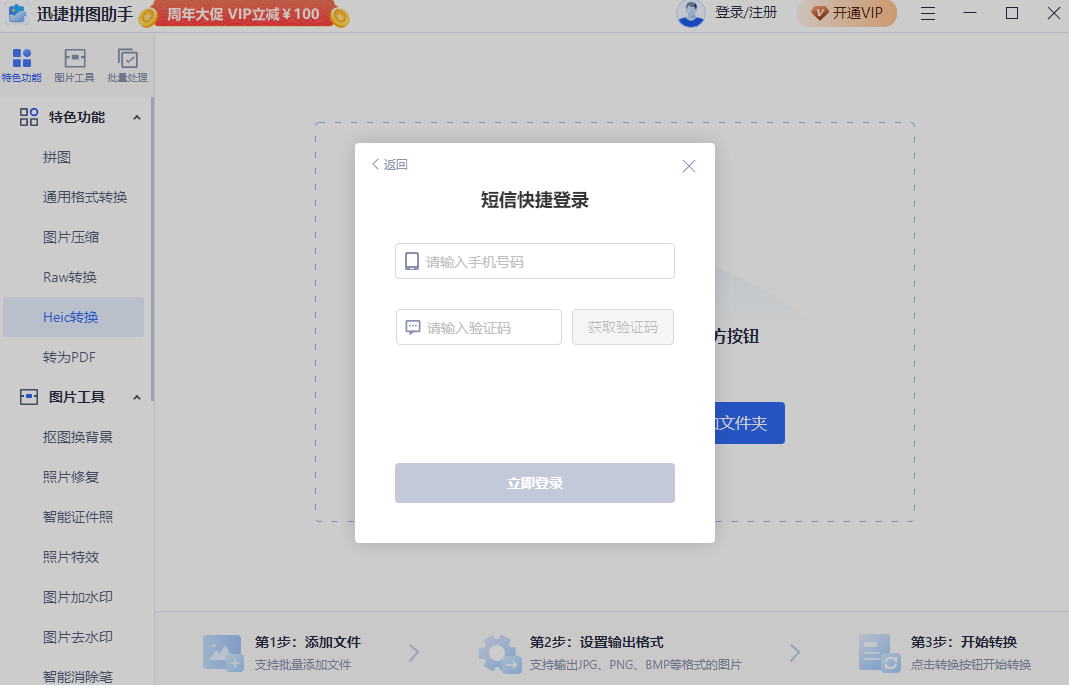Click the phone number input field
This screenshot has height=685, width=1069.
click(534, 261)
